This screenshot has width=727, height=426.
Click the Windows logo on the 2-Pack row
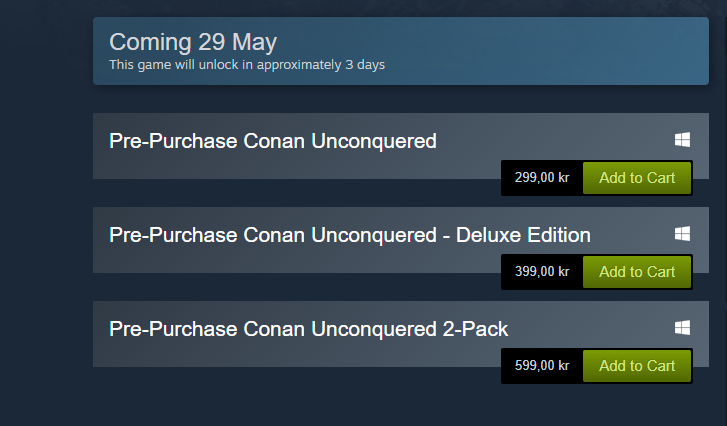682,328
